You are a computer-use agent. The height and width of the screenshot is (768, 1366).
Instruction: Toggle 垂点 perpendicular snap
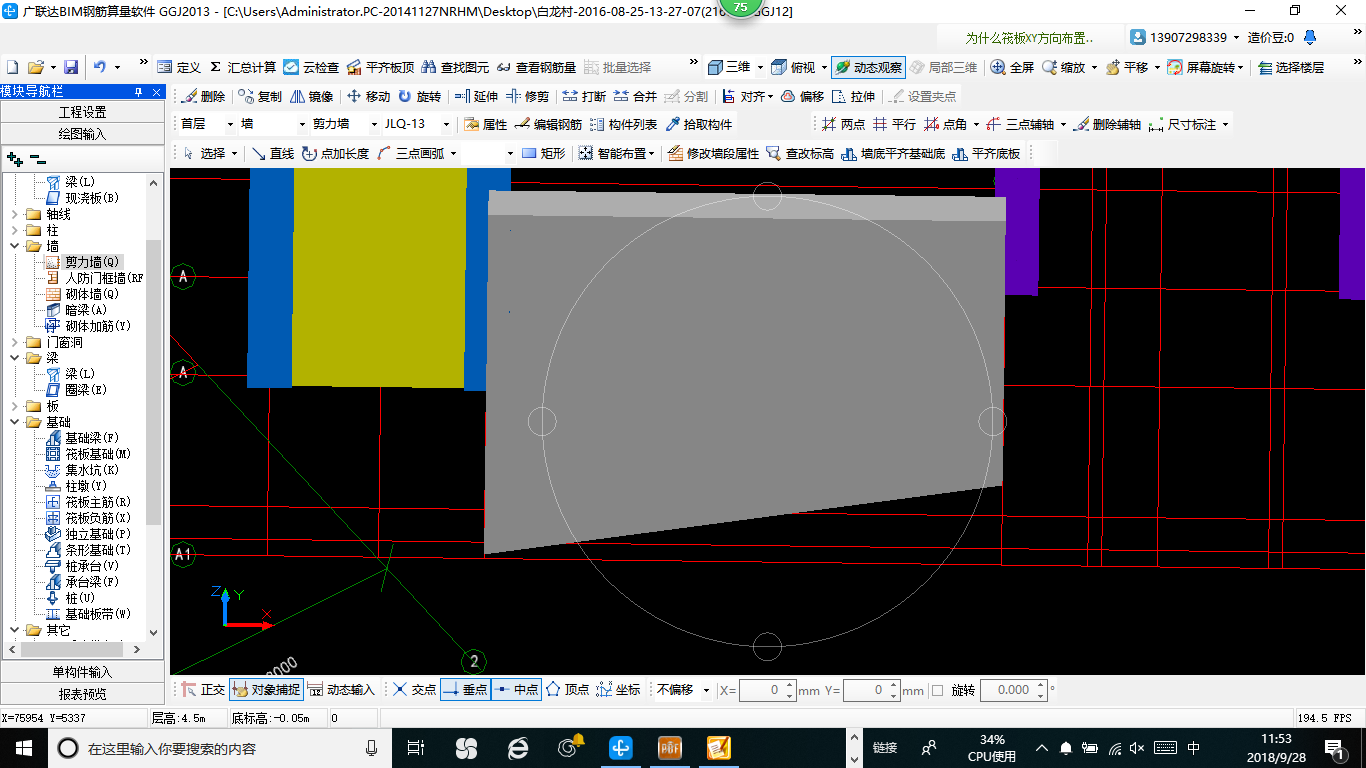tap(465, 689)
